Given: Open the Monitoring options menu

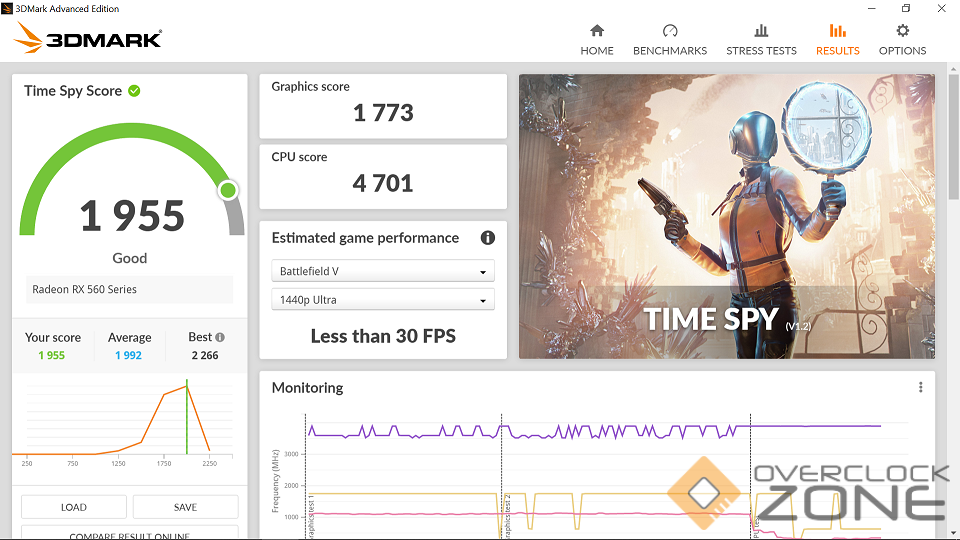Looking at the screenshot, I should 920,387.
